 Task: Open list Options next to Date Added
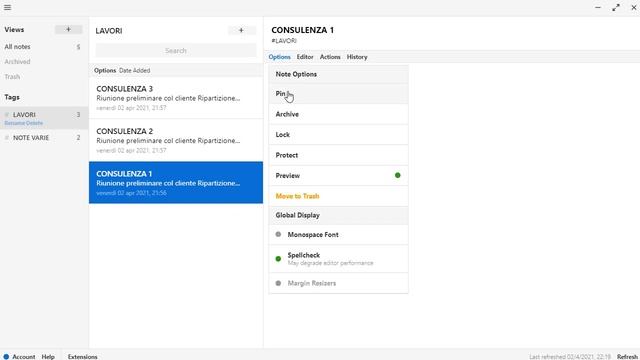105,70
